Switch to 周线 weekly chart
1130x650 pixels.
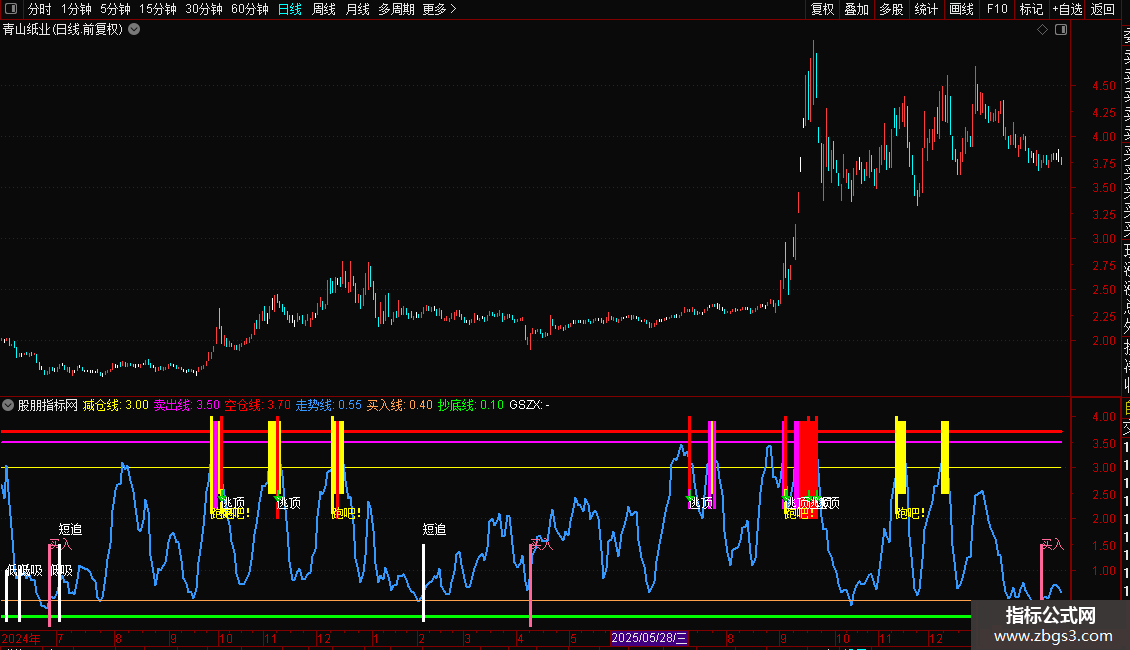pos(324,9)
